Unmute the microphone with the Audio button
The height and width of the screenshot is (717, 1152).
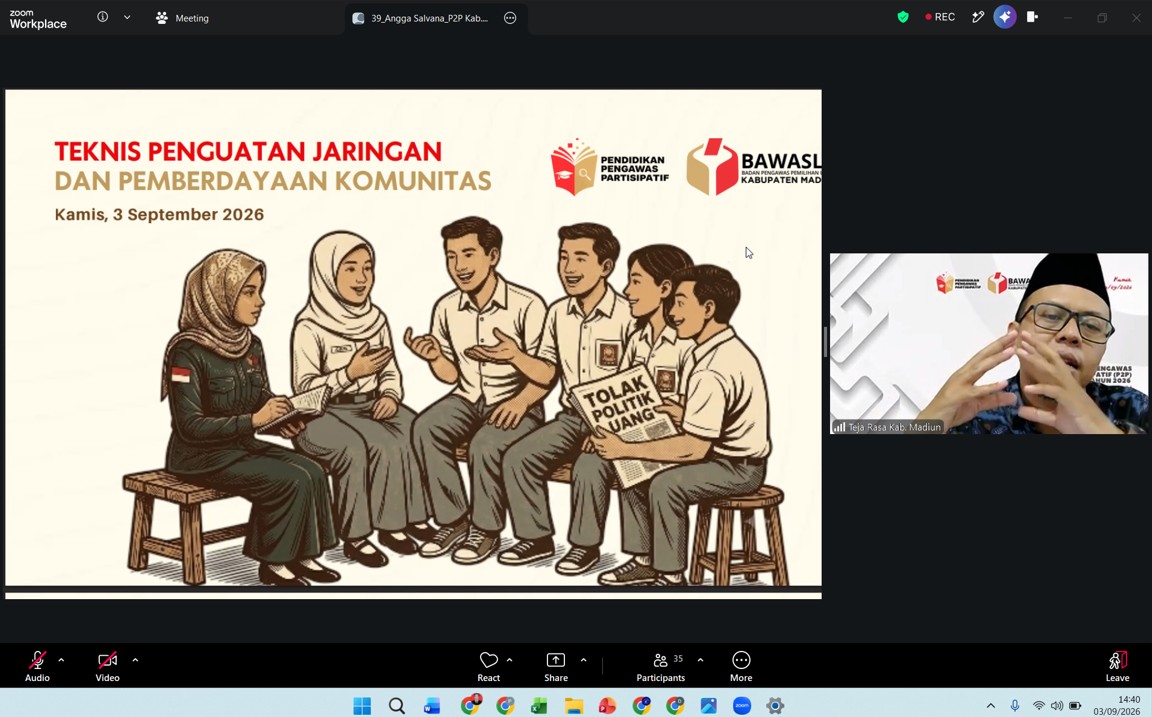(x=37, y=666)
